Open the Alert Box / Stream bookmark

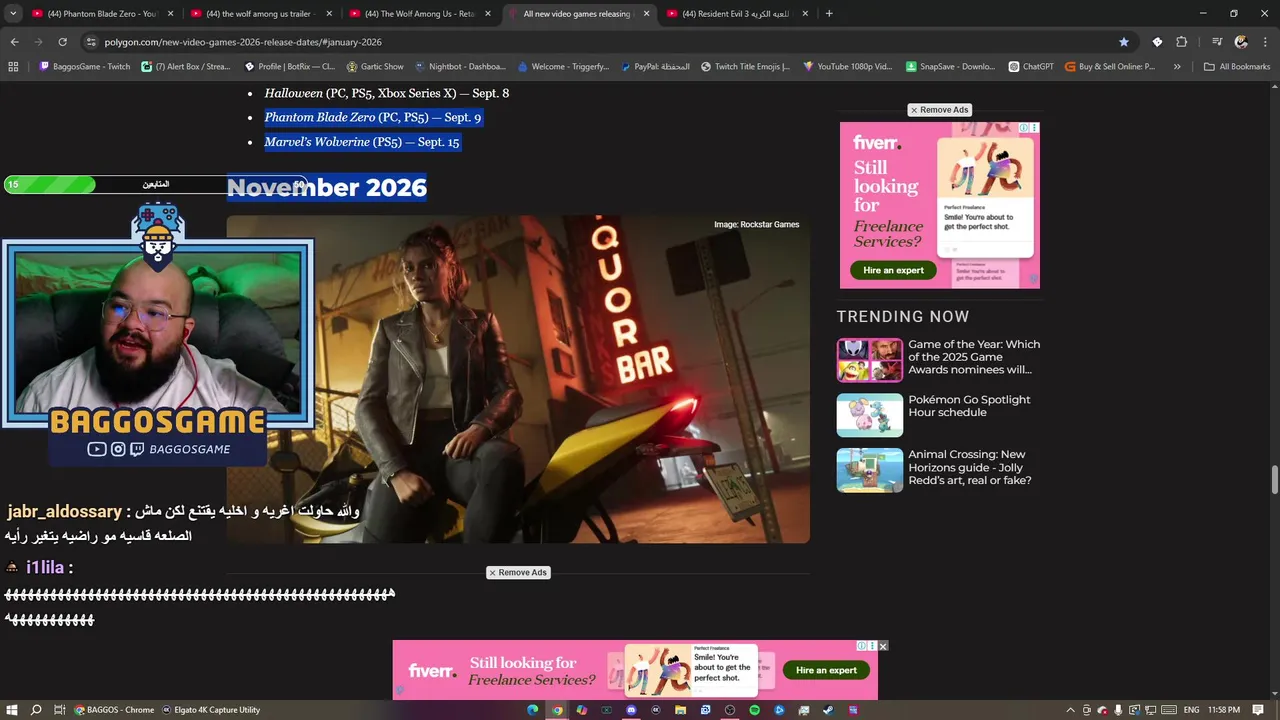(x=186, y=67)
